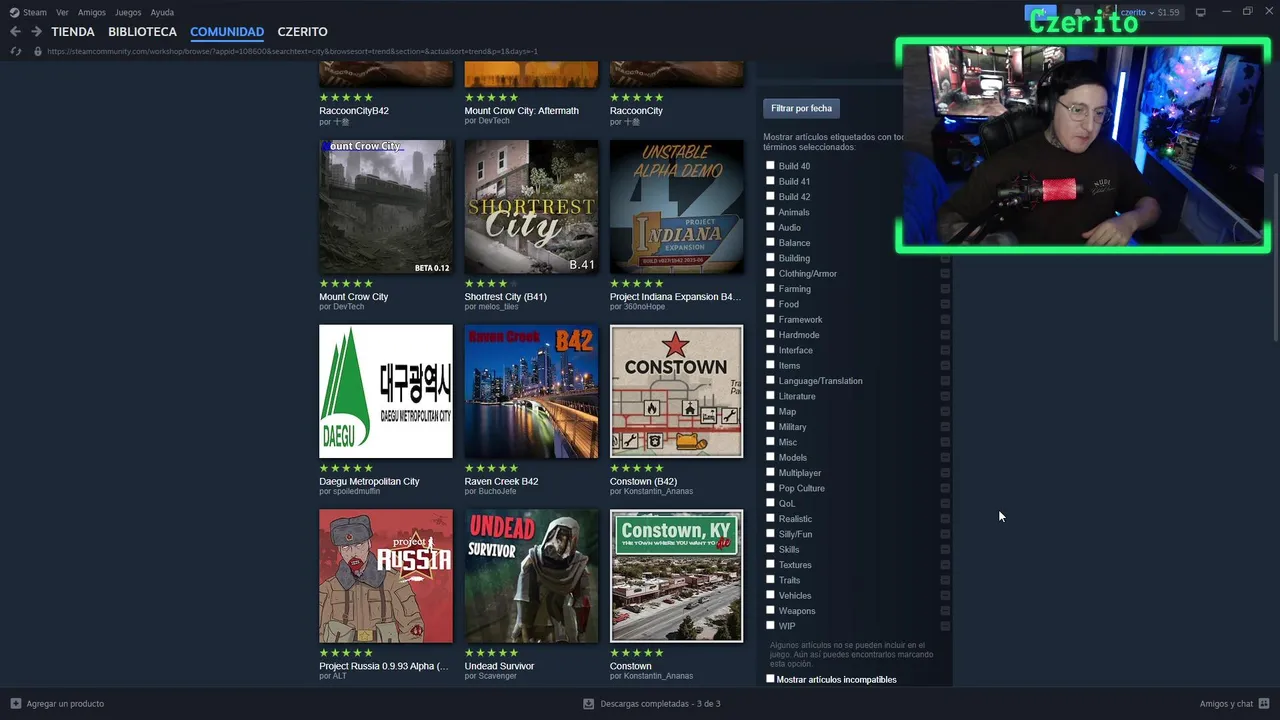The width and height of the screenshot is (1280, 720).
Task: Click the minus icon next to Map
Action: [x=945, y=412]
